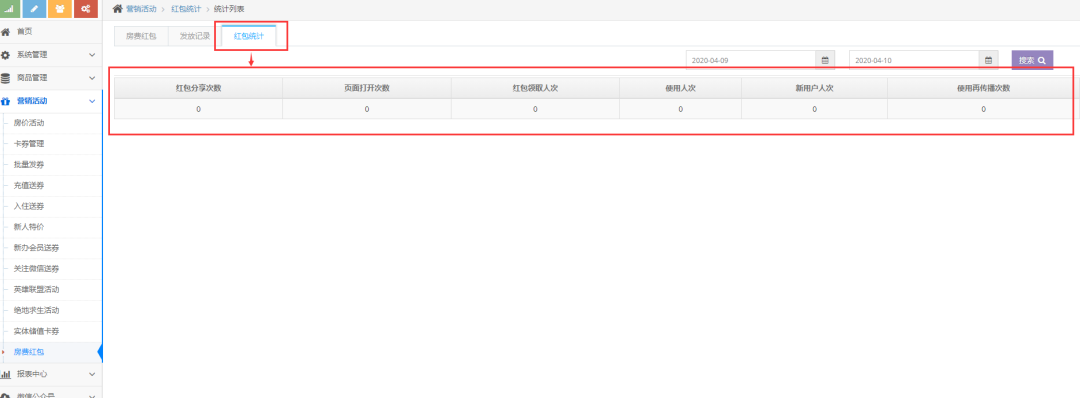1080x398 pixels.
Task: Click the home icon in the breadcrumb
Action: [x=118, y=9]
